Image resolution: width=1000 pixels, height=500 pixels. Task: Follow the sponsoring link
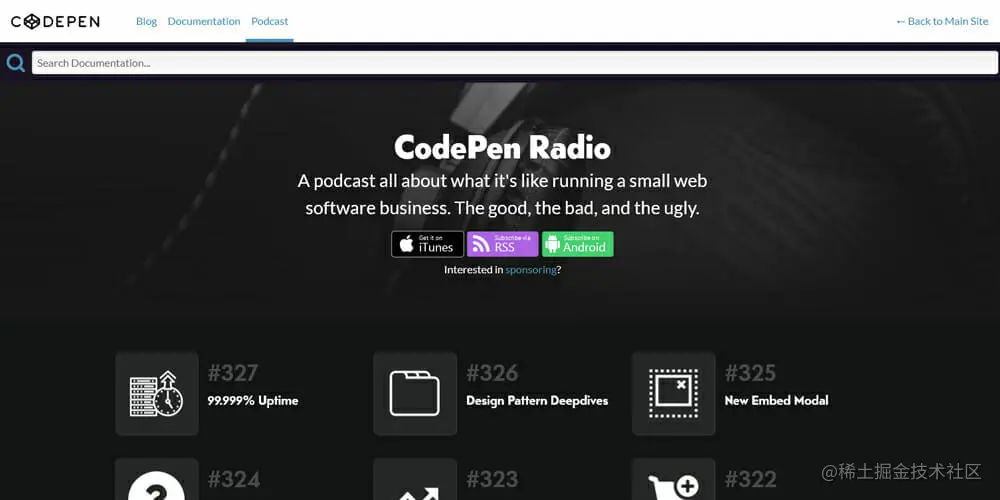[531, 270]
